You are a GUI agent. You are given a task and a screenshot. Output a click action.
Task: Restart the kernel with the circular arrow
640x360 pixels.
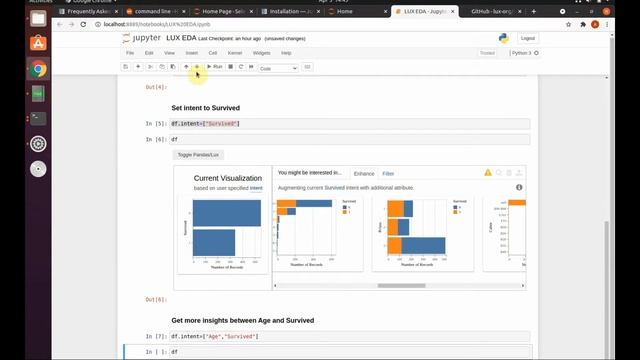tap(241, 67)
